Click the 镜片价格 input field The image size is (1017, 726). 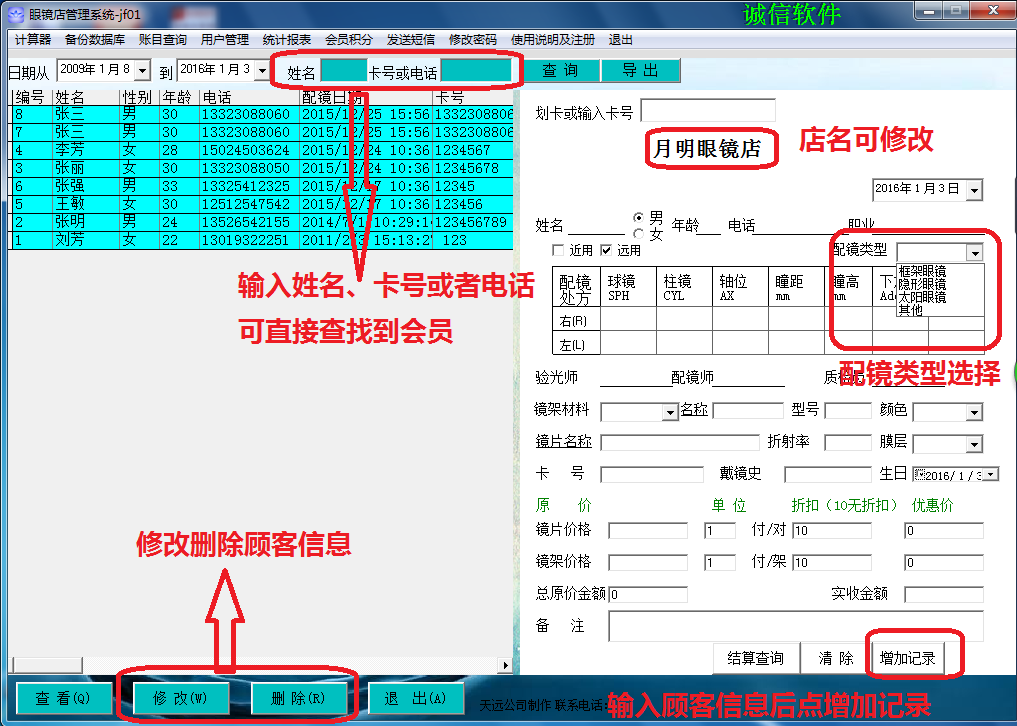648,530
